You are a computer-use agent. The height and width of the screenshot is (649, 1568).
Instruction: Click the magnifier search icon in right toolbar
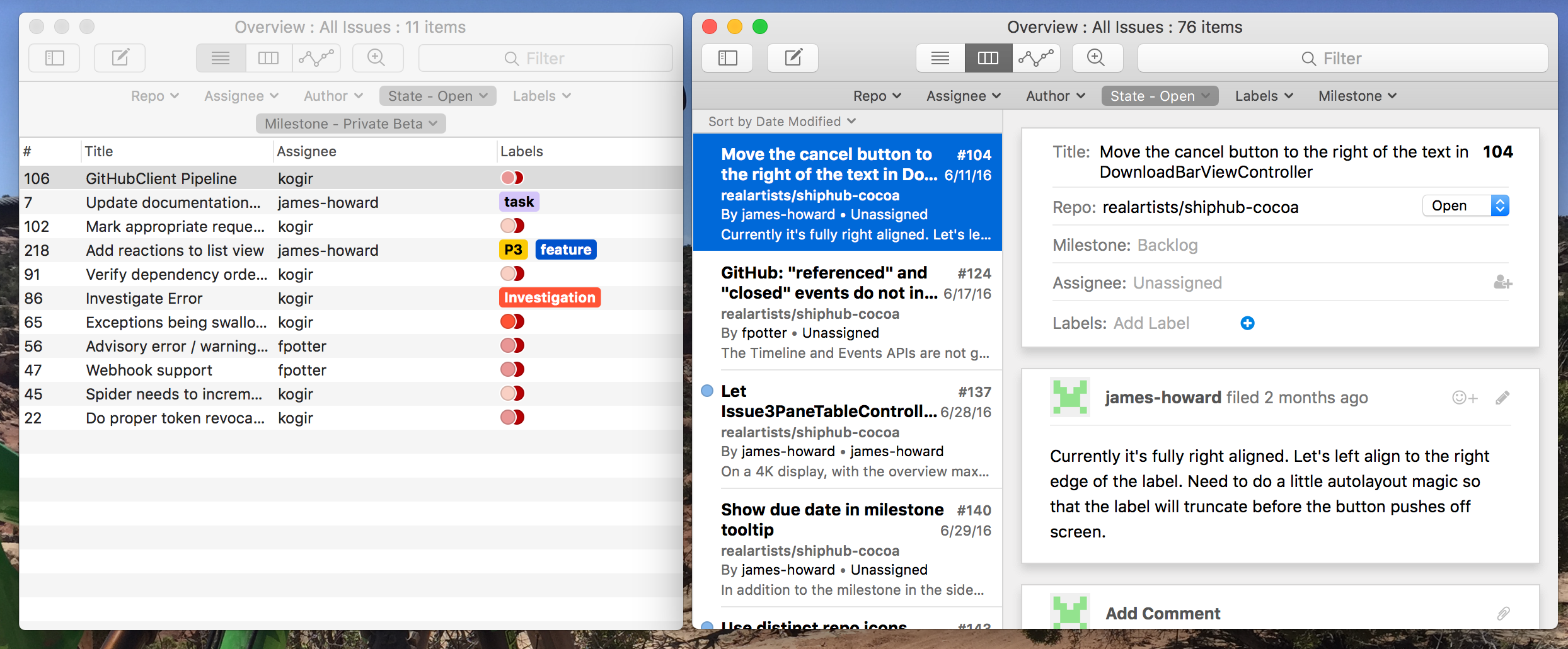click(1097, 58)
